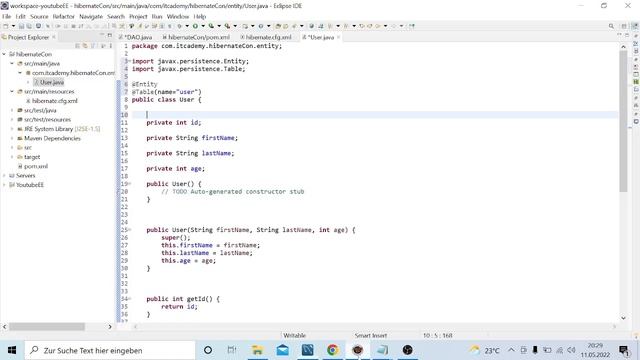Expand the Maven Dependencies node
Image resolution: width=640 pixels, height=360 pixels.
tap(12, 138)
